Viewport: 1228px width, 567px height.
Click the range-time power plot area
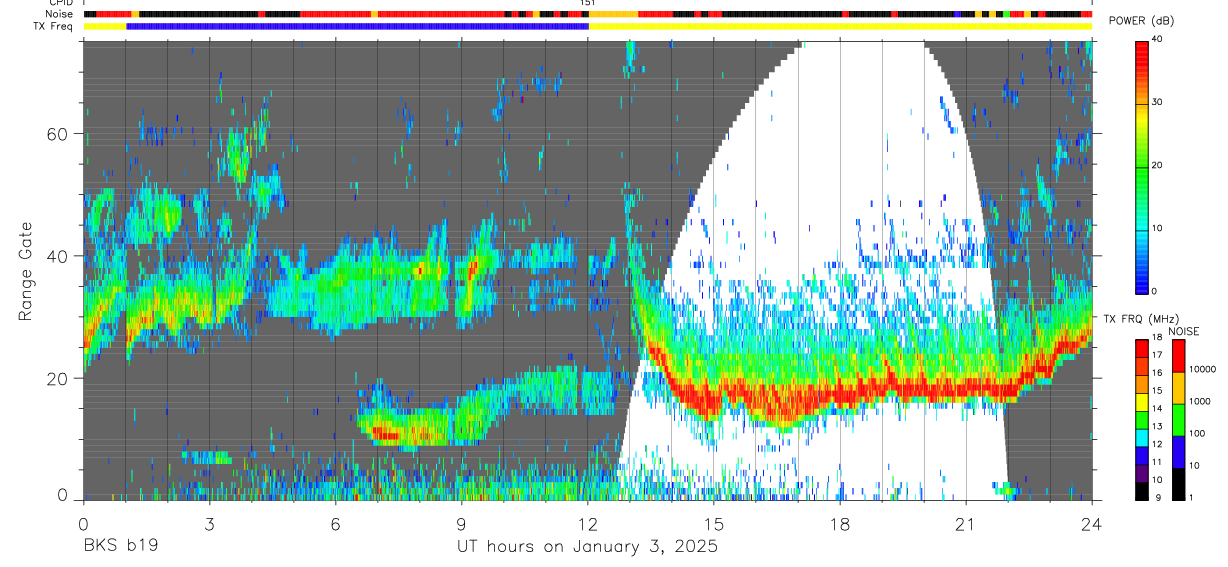point(587,270)
